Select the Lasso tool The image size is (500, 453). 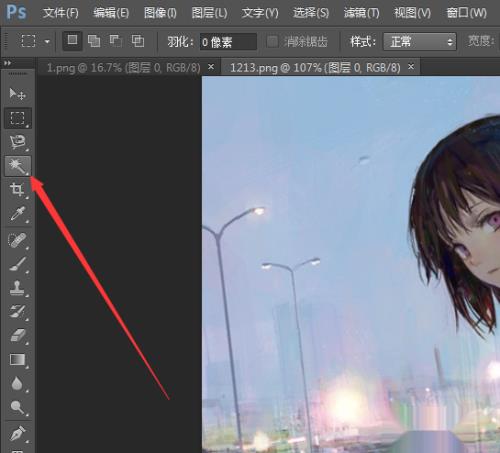(x=18, y=142)
